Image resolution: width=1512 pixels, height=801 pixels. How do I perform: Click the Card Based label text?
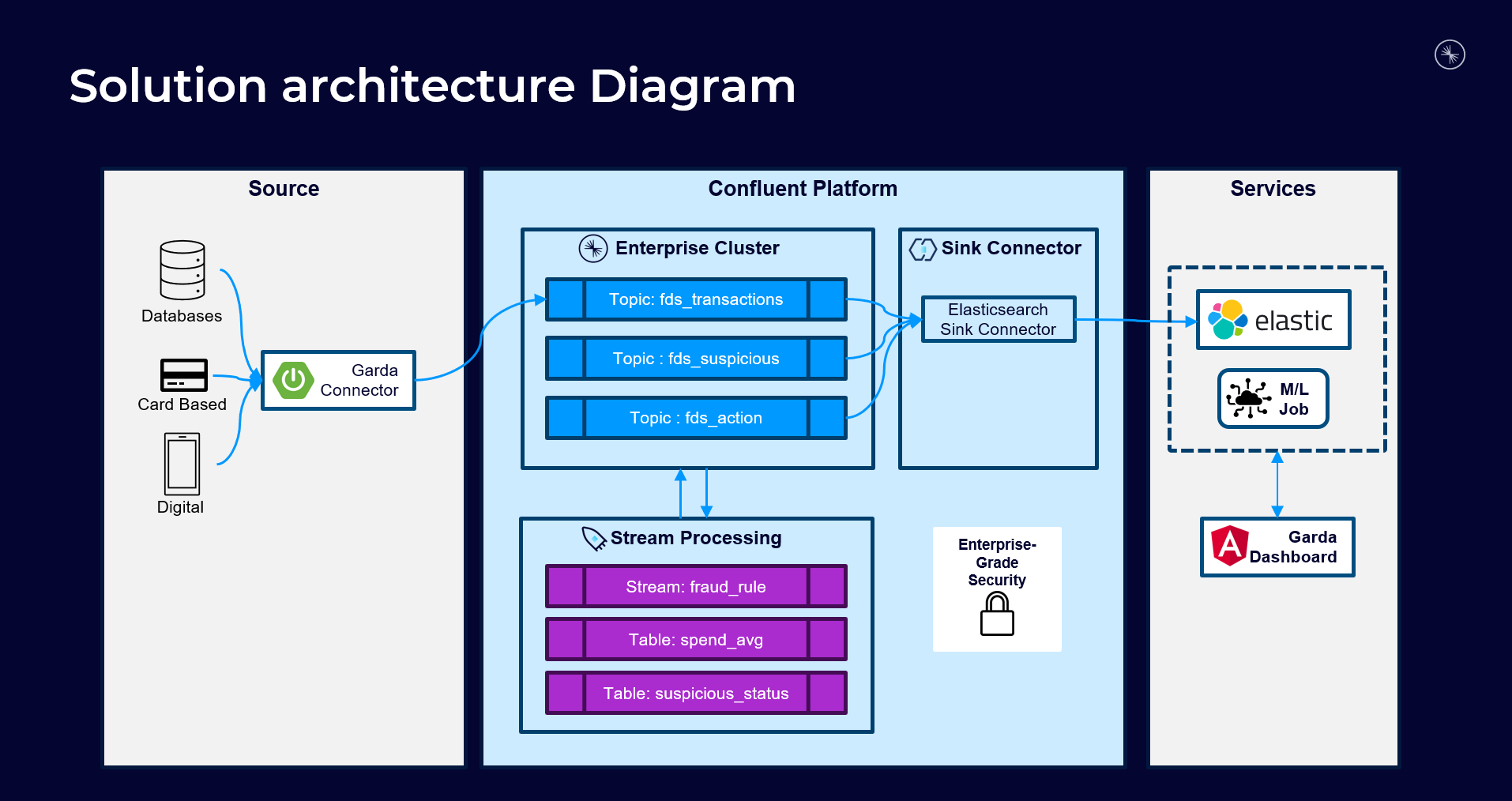(182, 404)
